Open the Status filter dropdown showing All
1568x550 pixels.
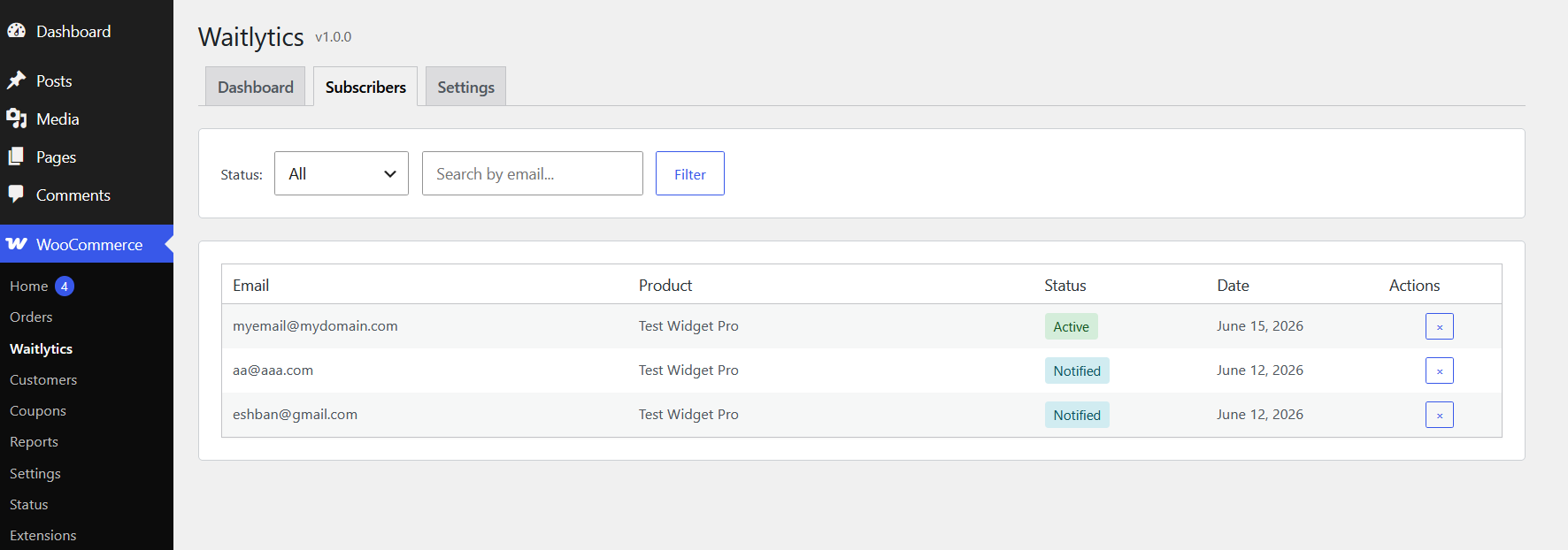(x=342, y=173)
